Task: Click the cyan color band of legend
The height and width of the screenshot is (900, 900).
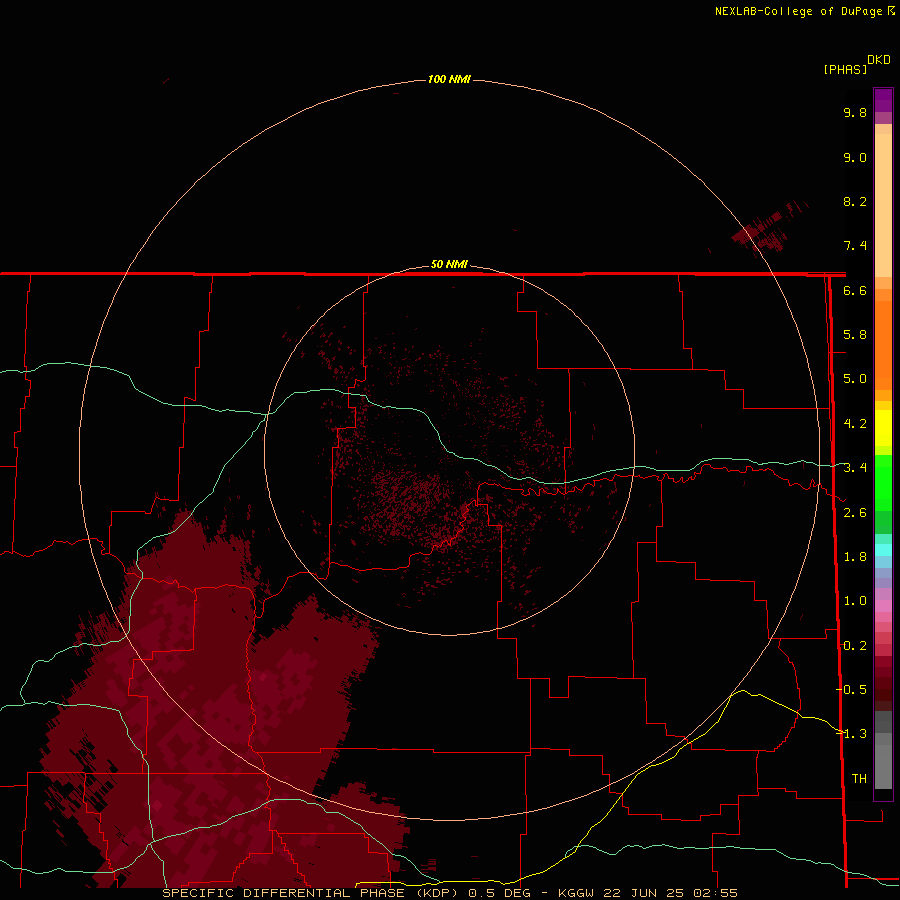Action: tap(883, 550)
